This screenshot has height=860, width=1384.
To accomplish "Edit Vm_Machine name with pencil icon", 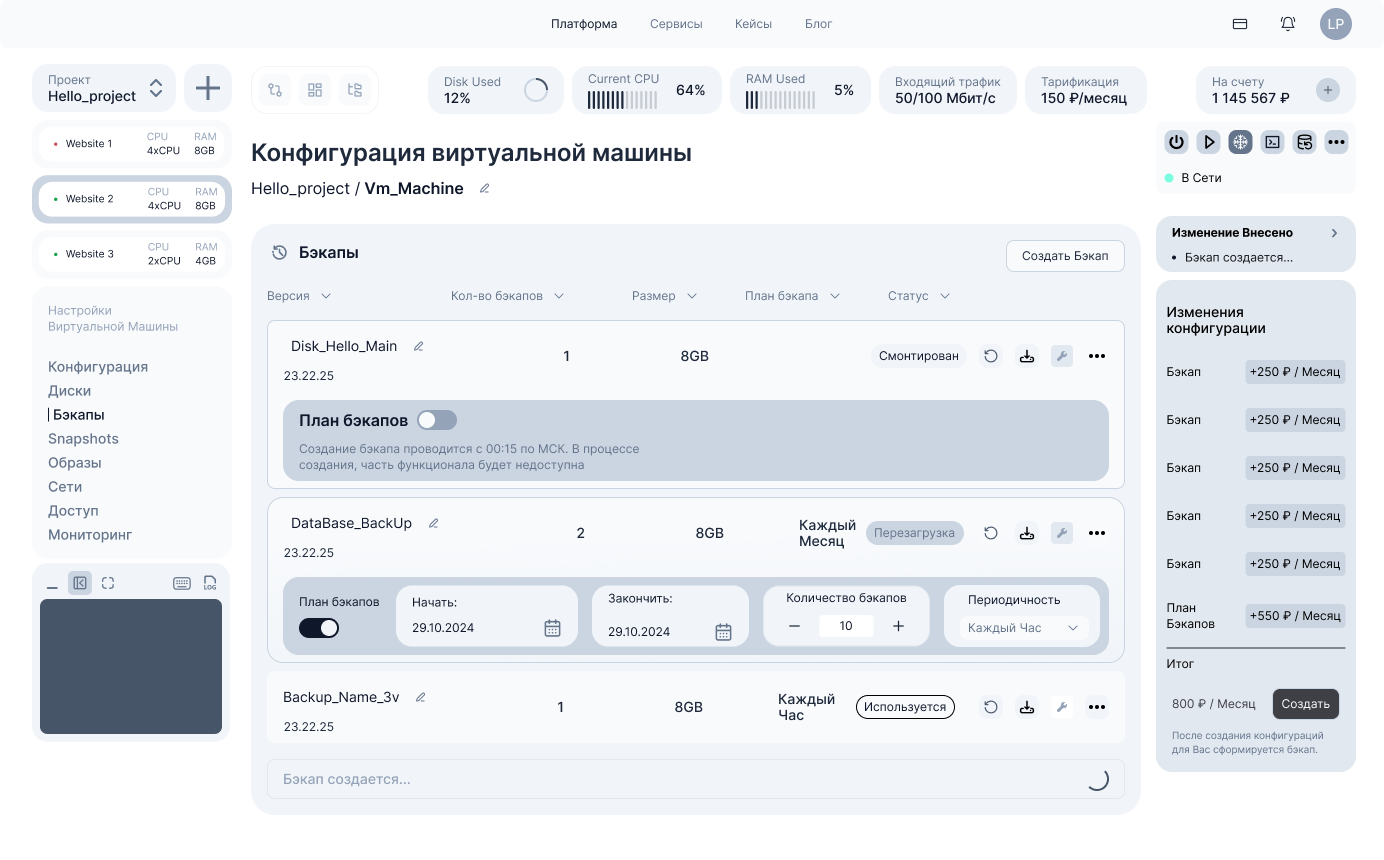I will point(485,188).
